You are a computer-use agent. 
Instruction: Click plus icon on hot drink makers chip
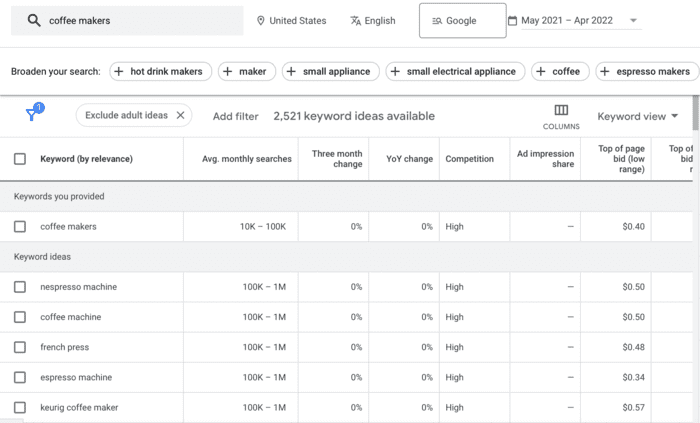(x=119, y=71)
